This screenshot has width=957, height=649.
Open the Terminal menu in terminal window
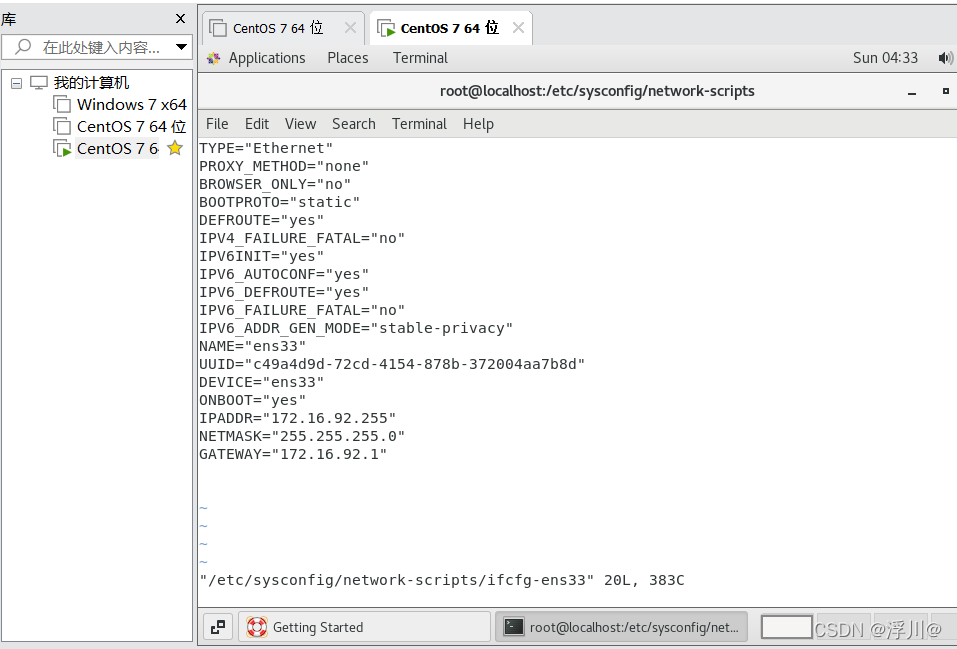tap(419, 124)
